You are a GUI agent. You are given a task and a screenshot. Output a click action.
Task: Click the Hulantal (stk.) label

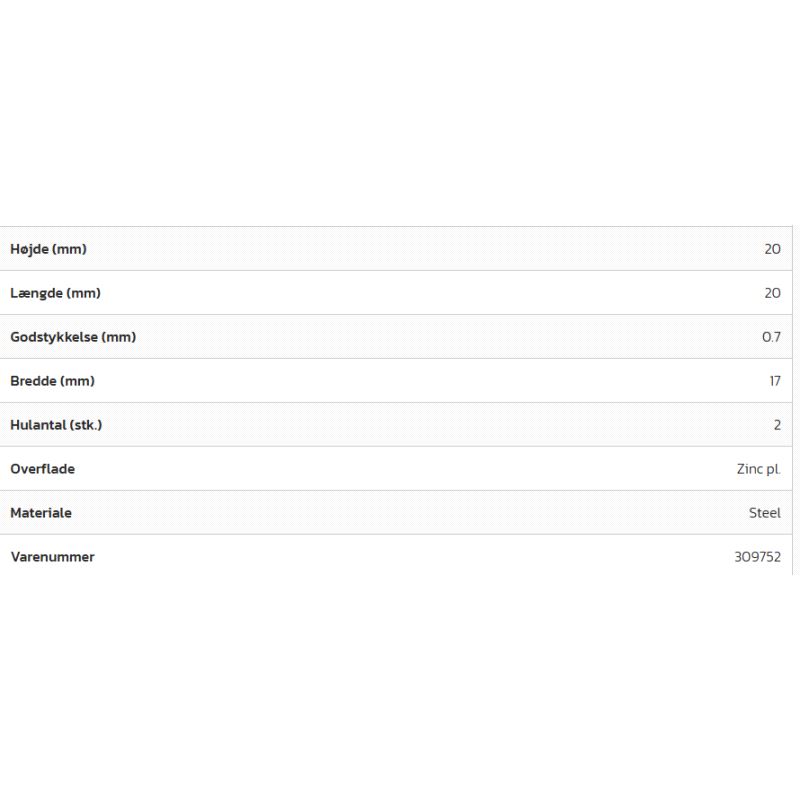pyautogui.click(x=56, y=425)
